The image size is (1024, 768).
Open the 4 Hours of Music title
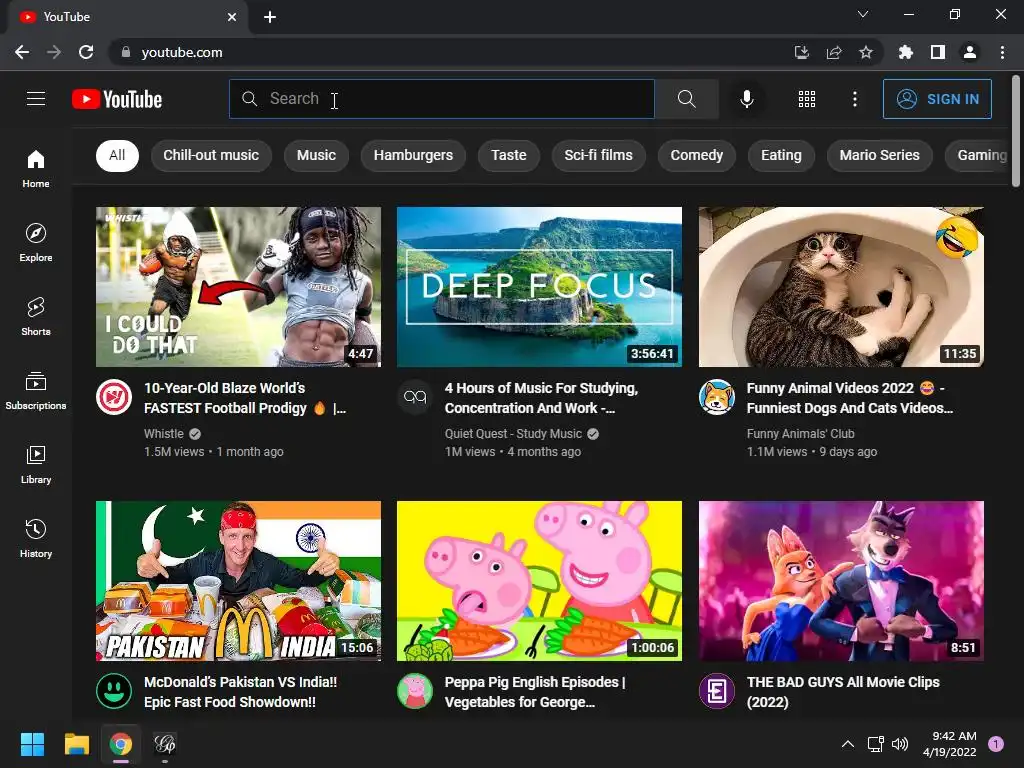[x=541, y=398]
